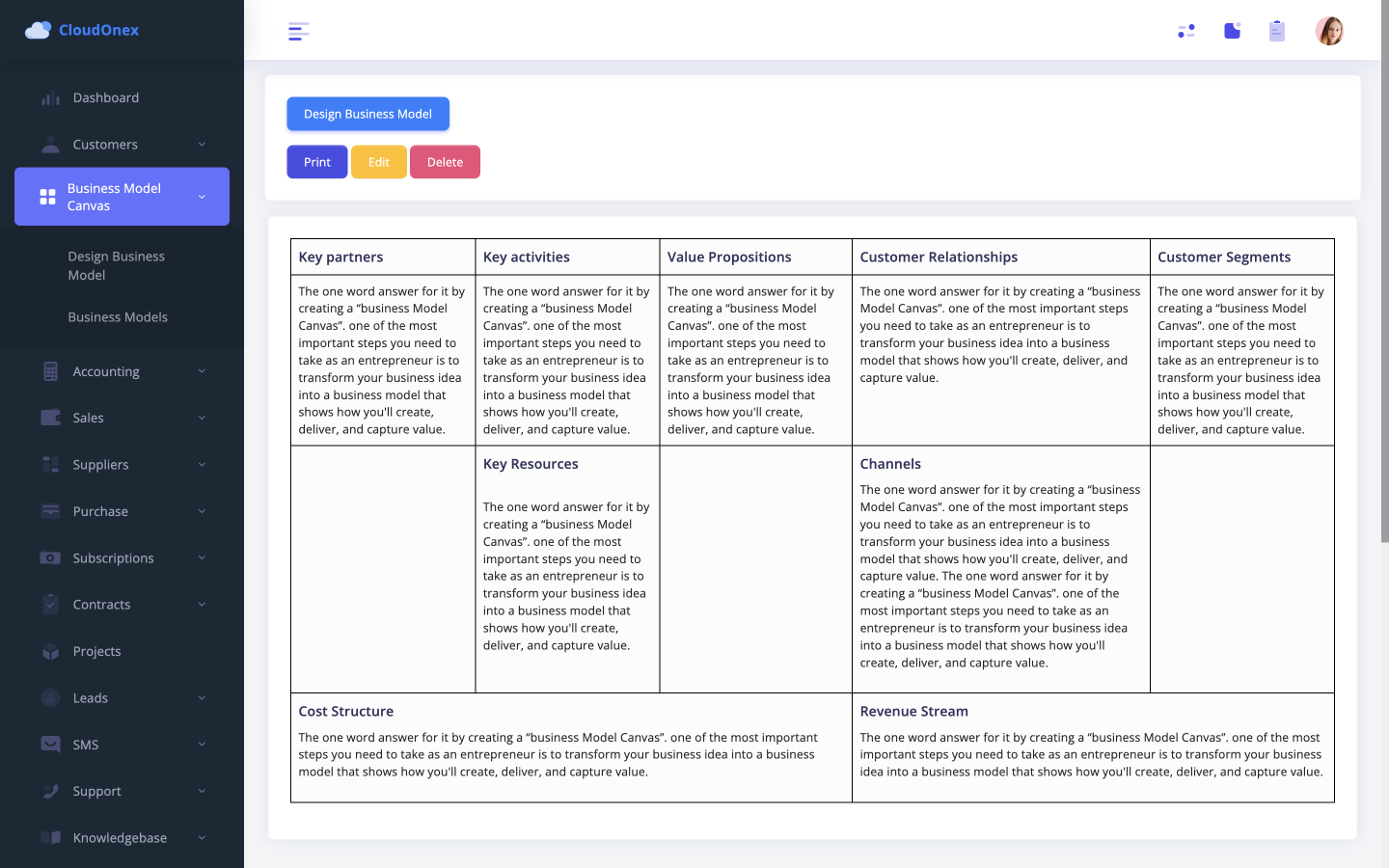The image size is (1389, 868).
Task: Click the Dashboard bar chart icon
Action: 51,98
